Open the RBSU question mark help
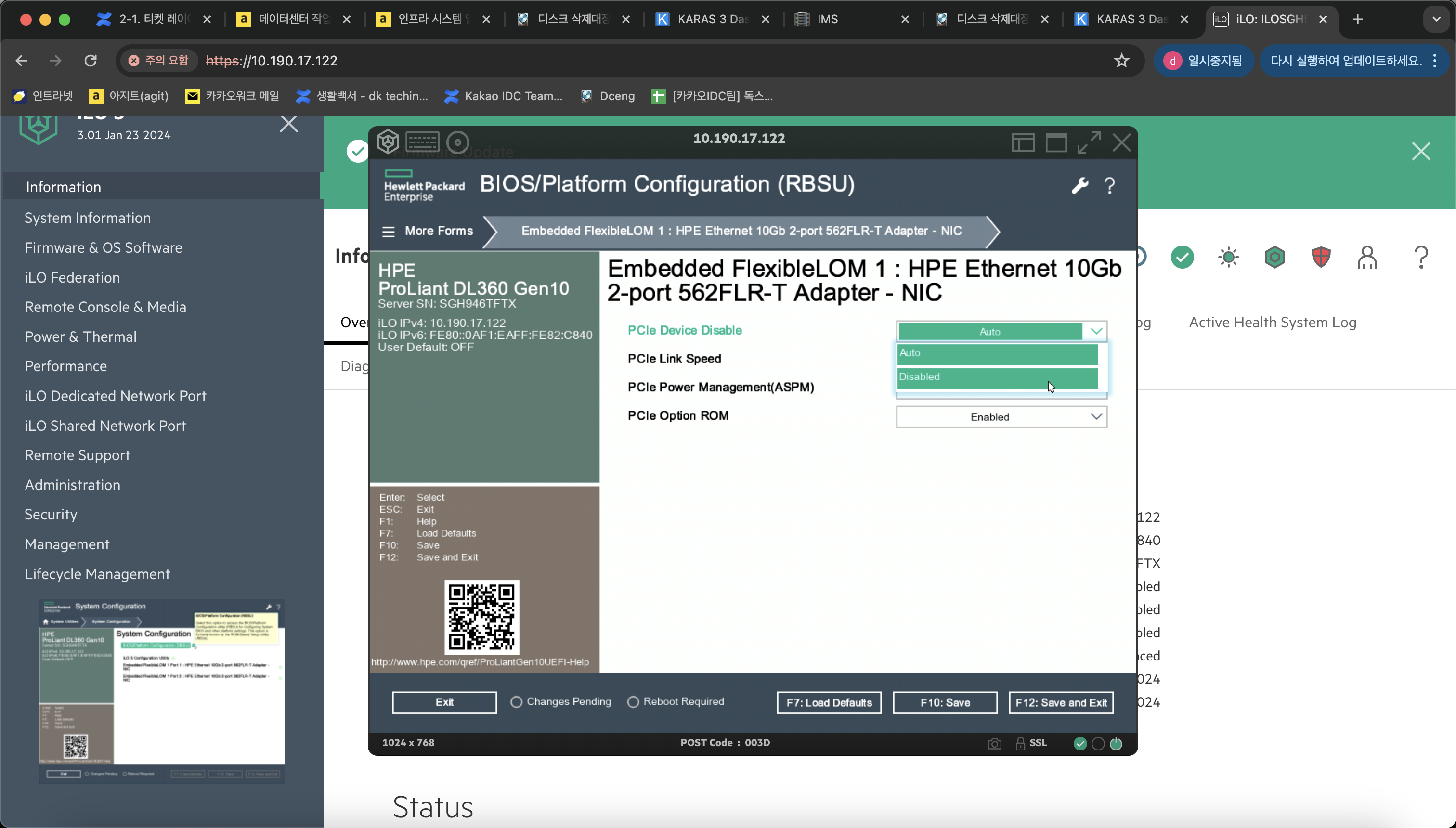Viewport: 1456px width, 828px height. point(1110,185)
